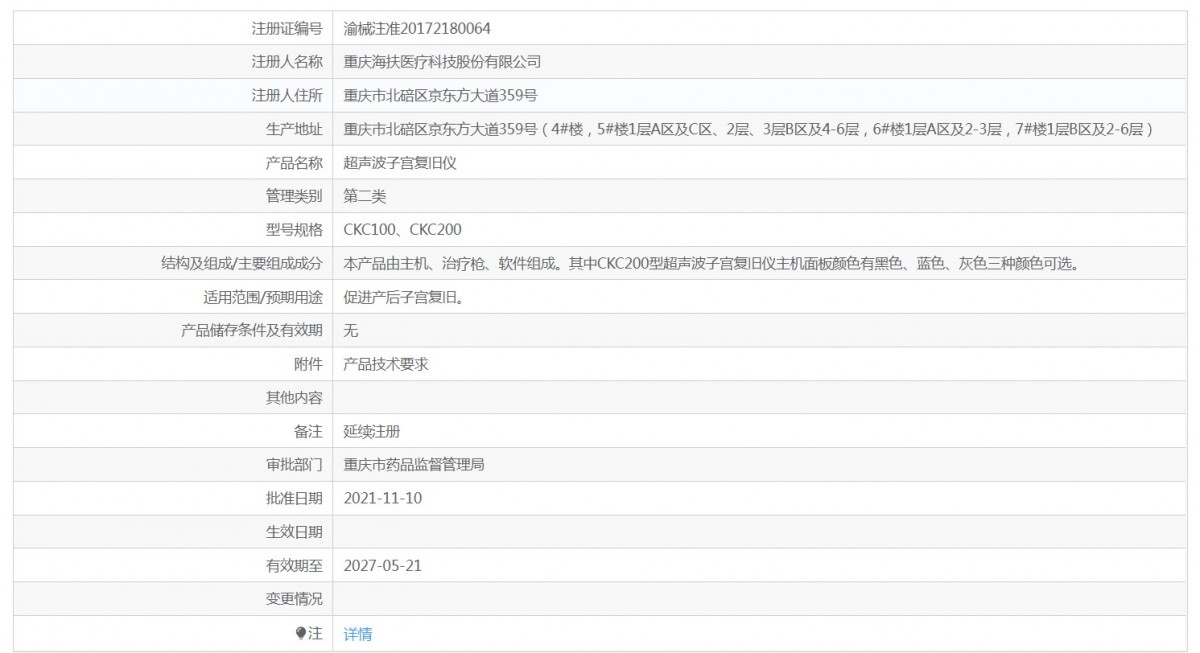This screenshot has height=653, width=1200.
Task: Select approving department 重庆市药品监督管理局
Action: coord(415,465)
